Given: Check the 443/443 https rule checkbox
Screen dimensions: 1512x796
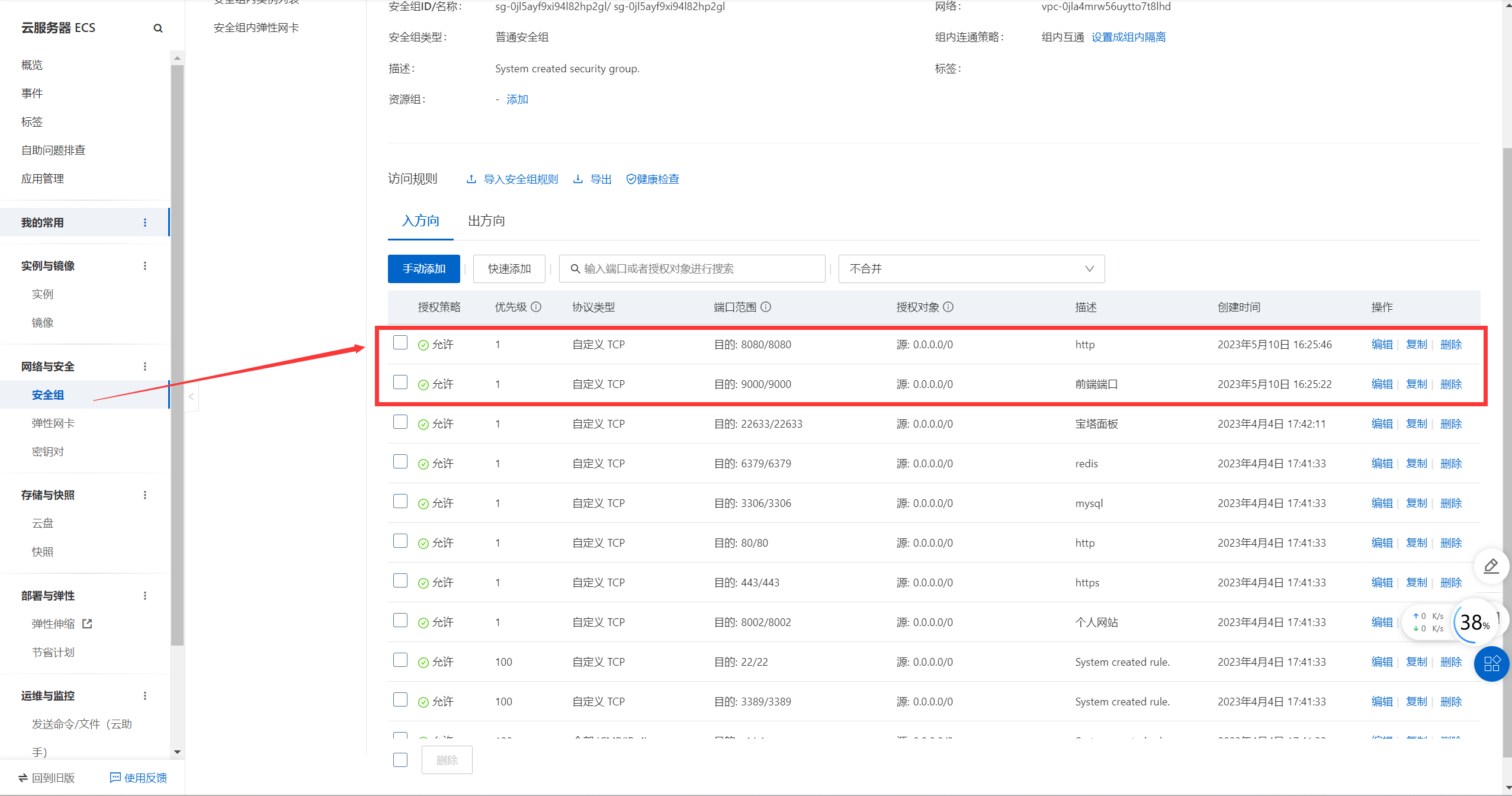Looking at the screenshot, I should (x=400, y=581).
